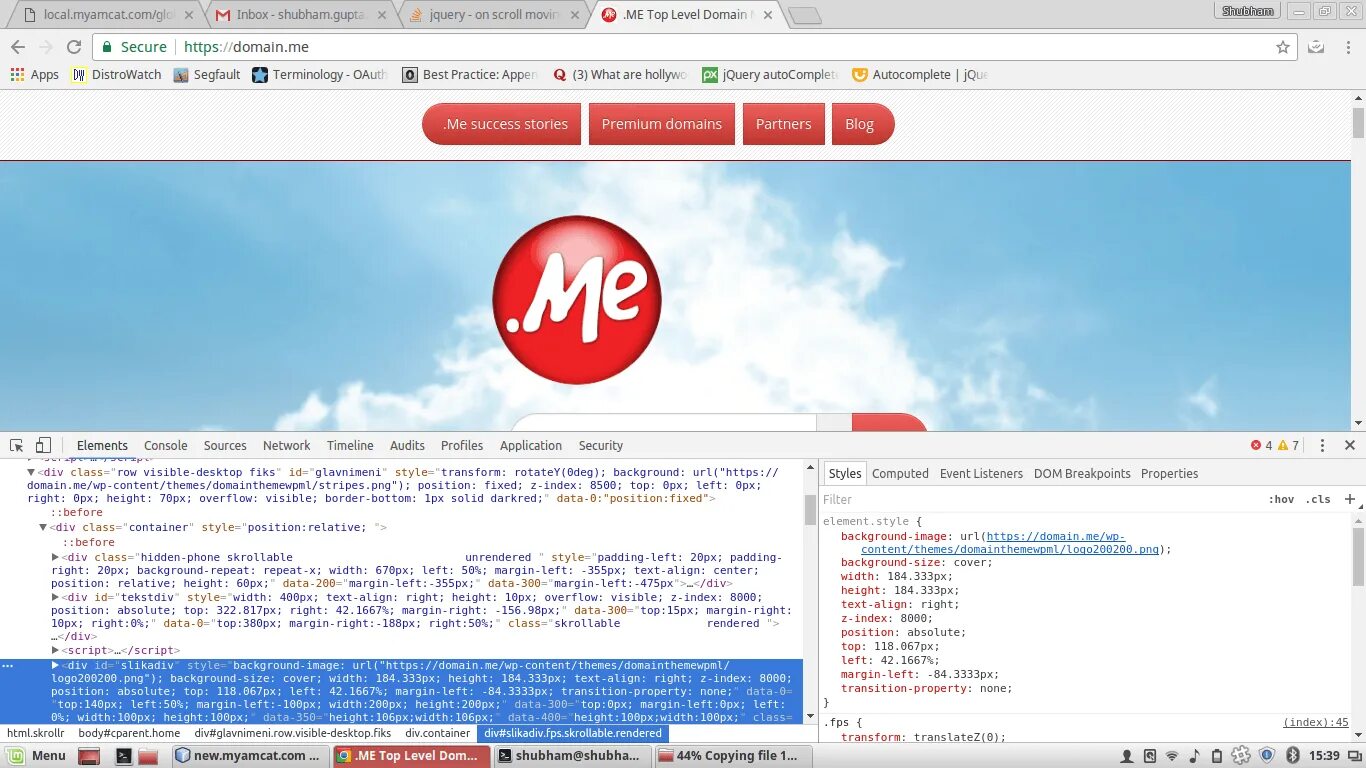This screenshot has height=768, width=1366.
Task: Switch to the Console panel
Action: pos(166,446)
